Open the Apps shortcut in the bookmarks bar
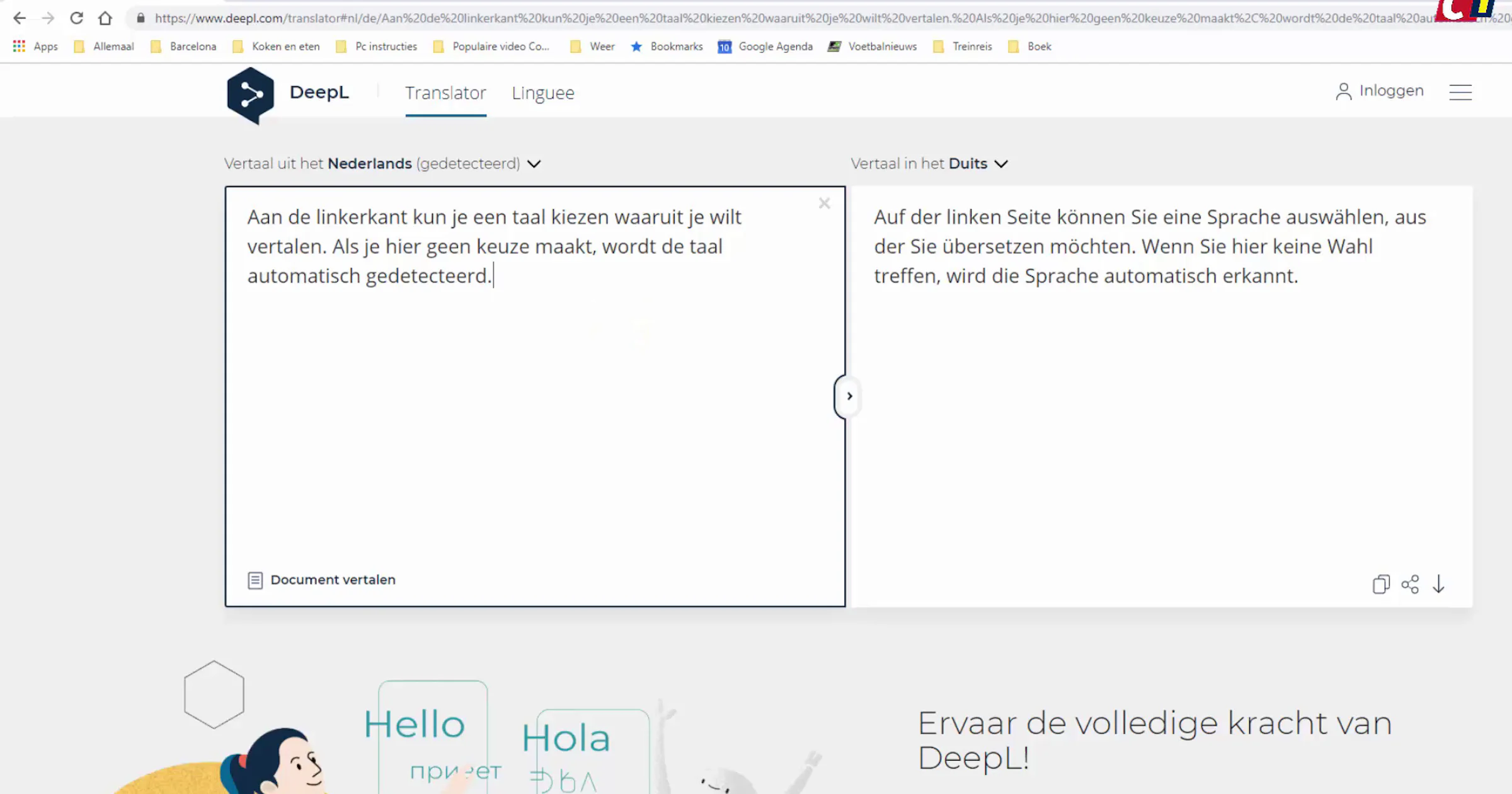This screenshot has width=1512, height=794. point(35,46)
